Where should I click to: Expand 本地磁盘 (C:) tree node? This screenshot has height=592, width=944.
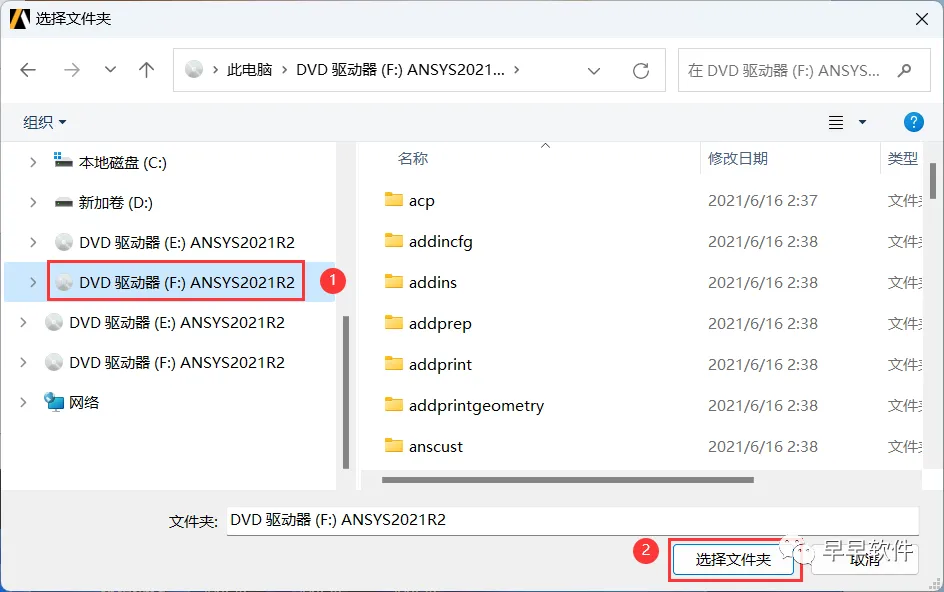click(x=33, y=163)
